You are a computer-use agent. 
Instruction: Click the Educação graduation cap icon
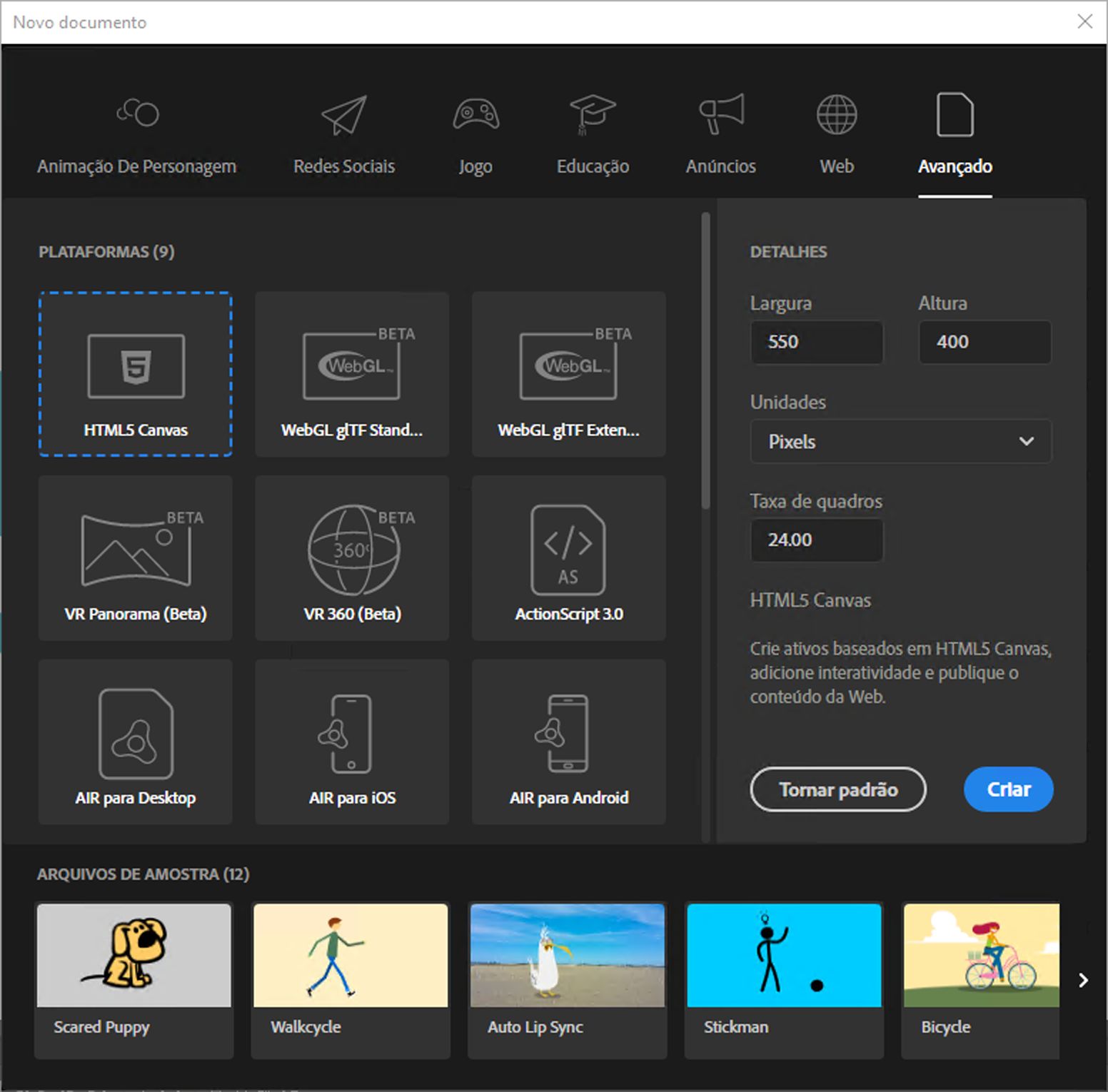[593, 114]
